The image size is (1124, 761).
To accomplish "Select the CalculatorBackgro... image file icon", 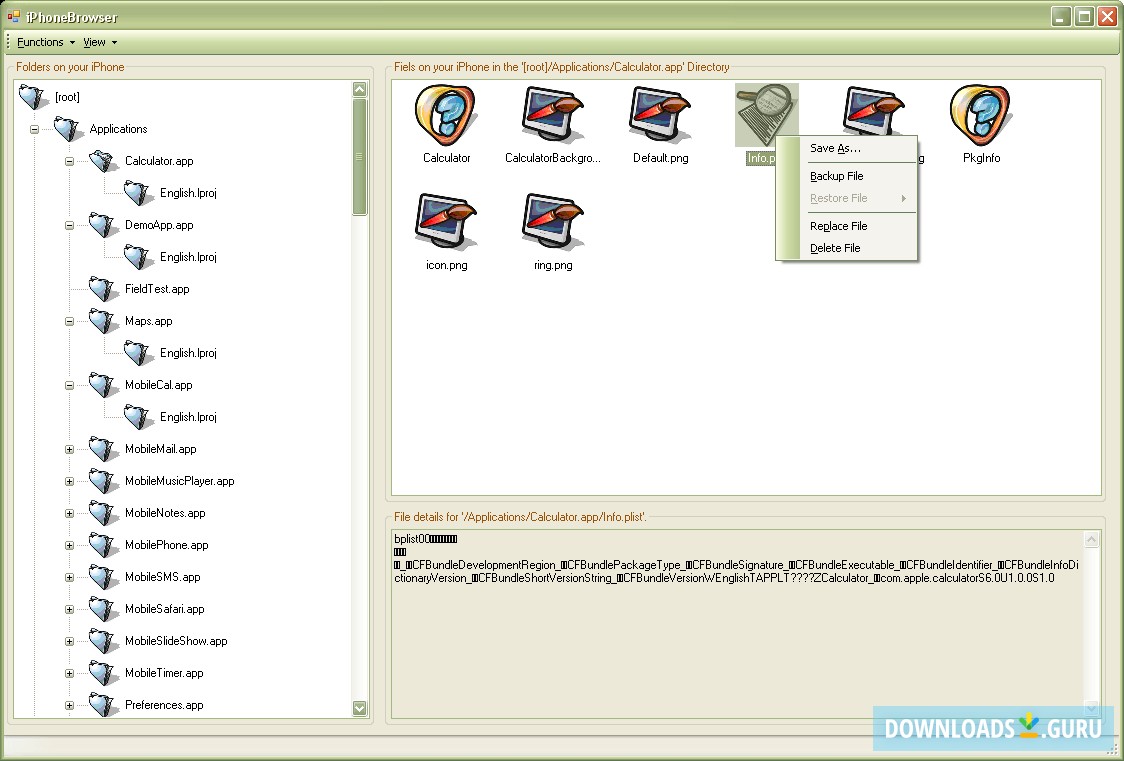I will [552, 115].
